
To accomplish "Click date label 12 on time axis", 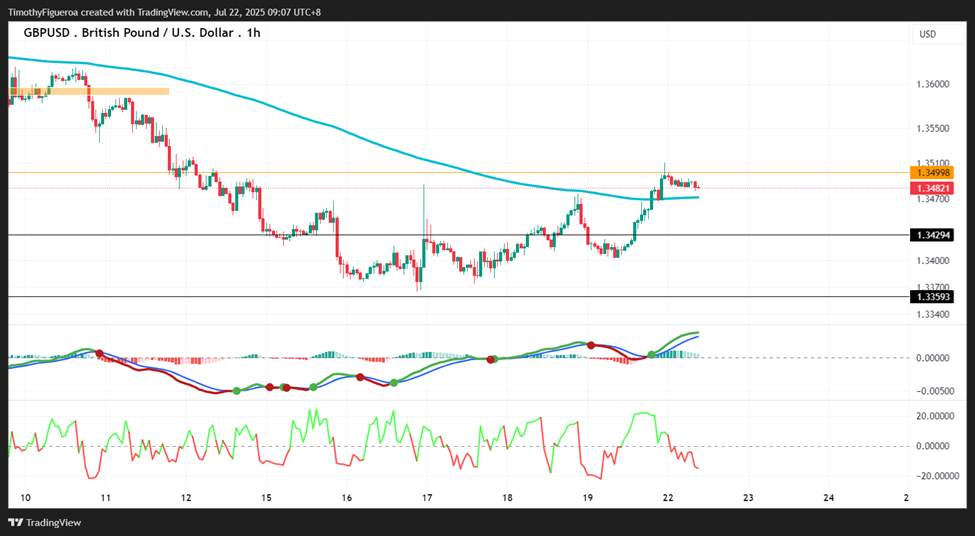I will pos(186,498).
